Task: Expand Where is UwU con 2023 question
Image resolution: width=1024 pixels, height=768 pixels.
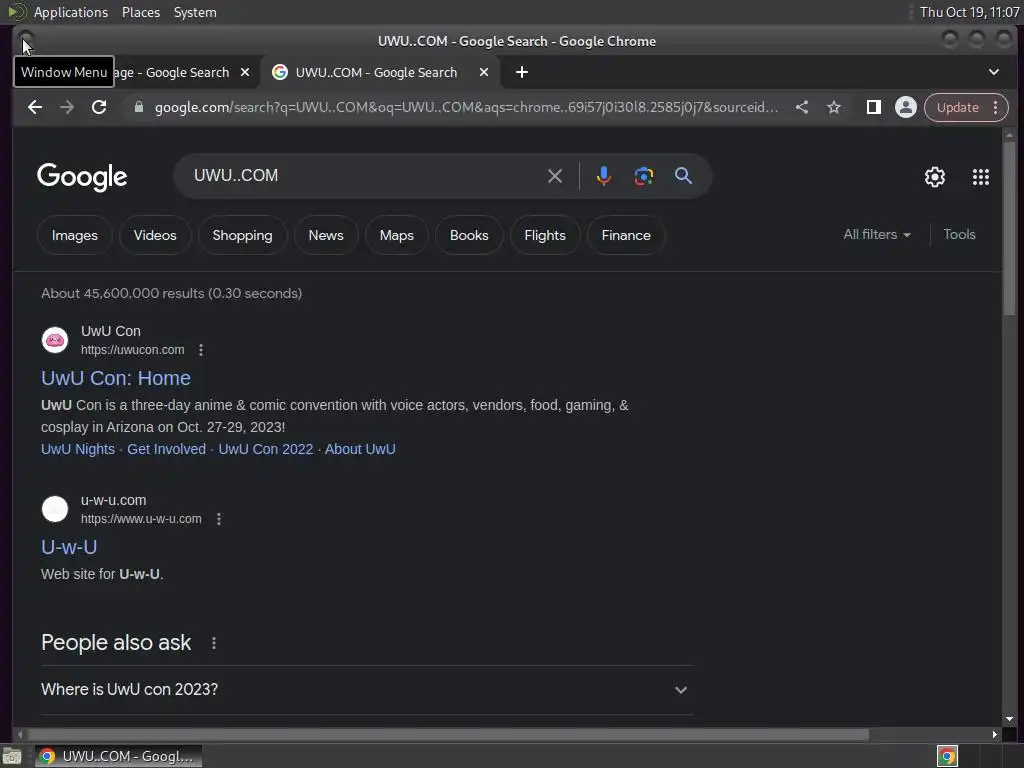Action: pos(366,690)
